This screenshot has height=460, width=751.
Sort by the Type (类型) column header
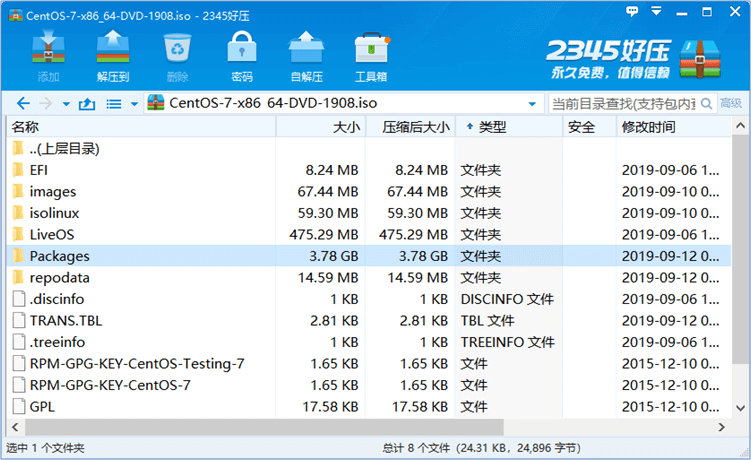pyautogui.click(x=509, y=127)
